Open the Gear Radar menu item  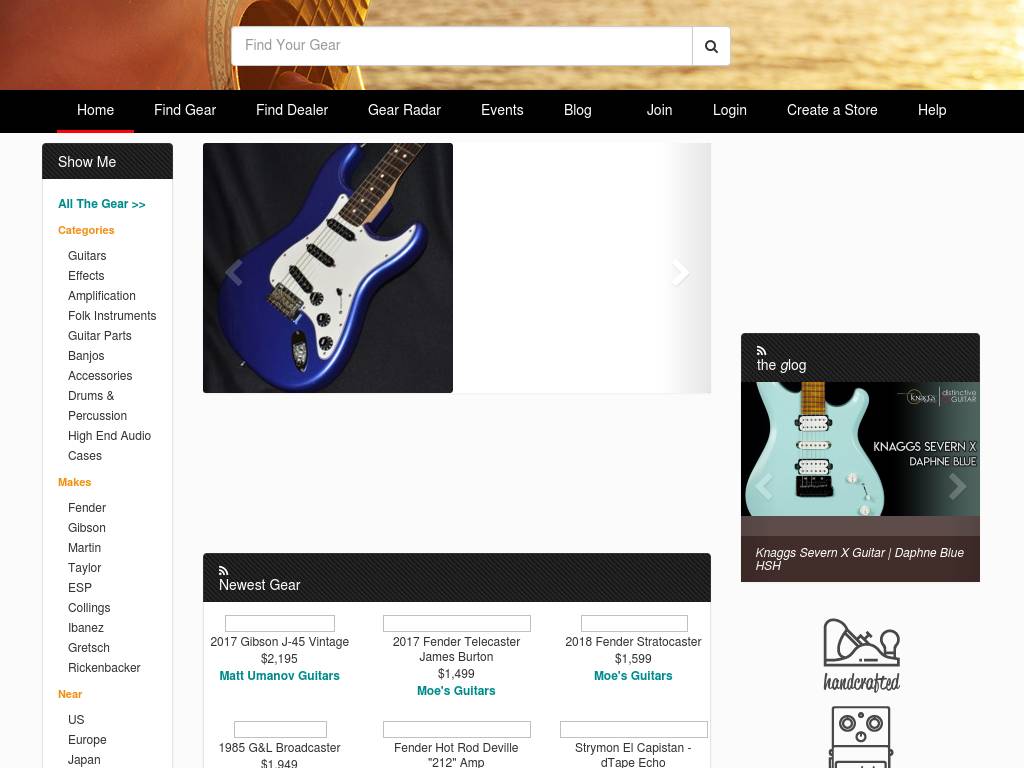pos(404,110)
